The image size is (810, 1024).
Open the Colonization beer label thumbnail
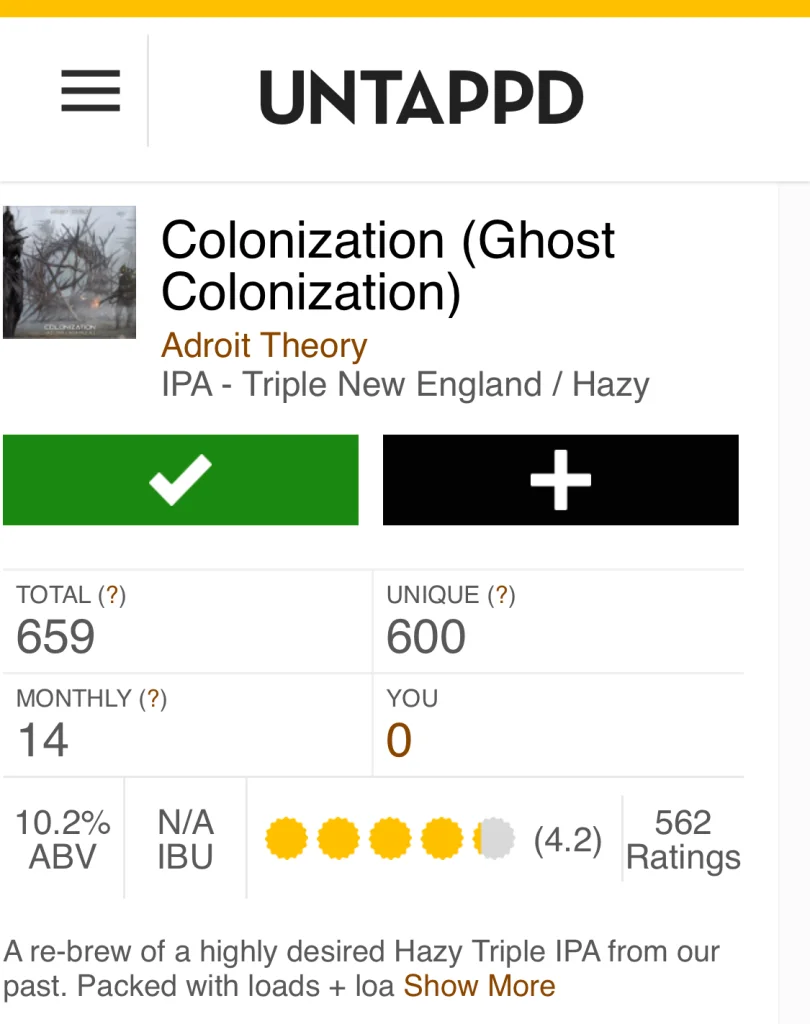[70, 272]
